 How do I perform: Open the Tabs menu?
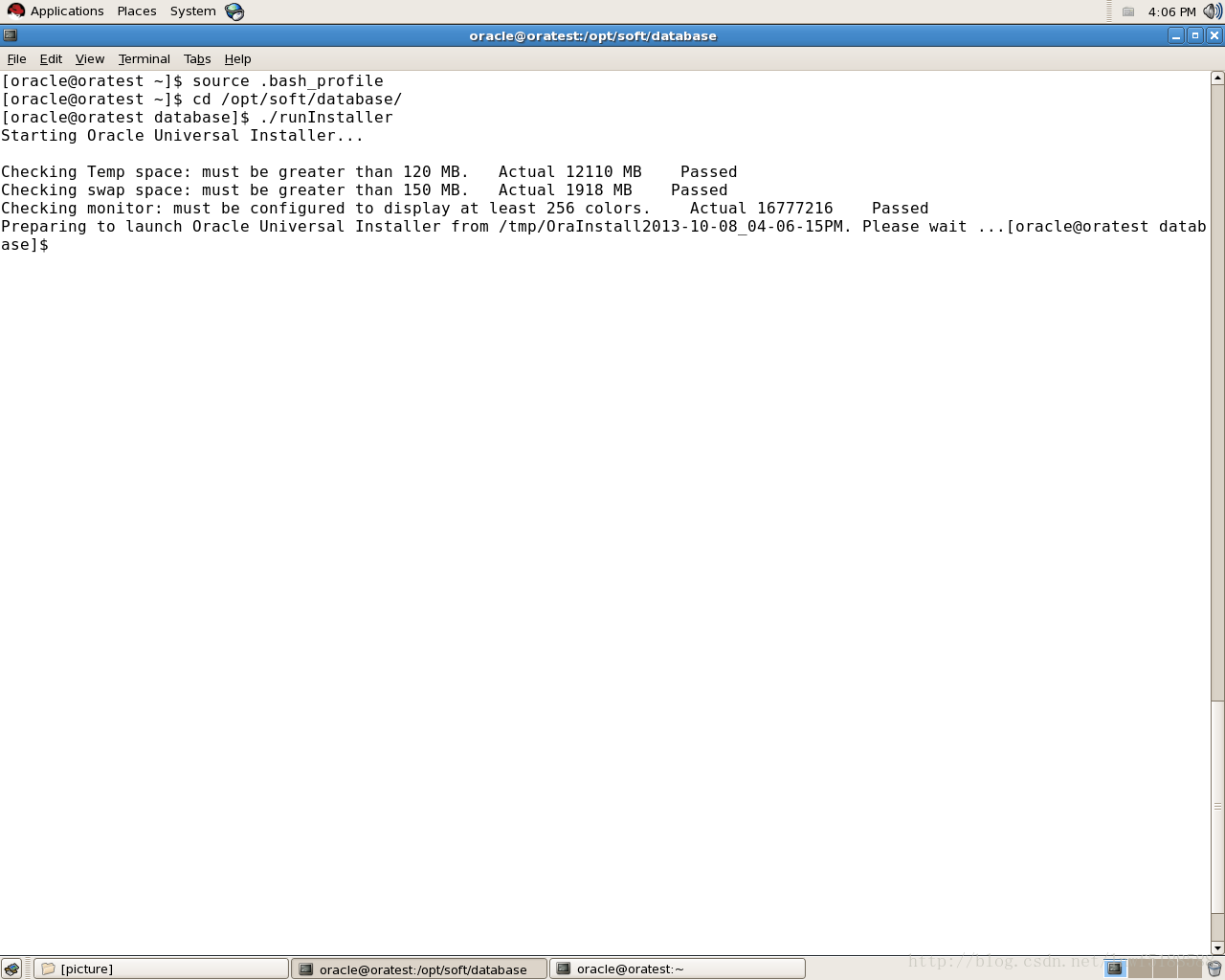[197, 58]
